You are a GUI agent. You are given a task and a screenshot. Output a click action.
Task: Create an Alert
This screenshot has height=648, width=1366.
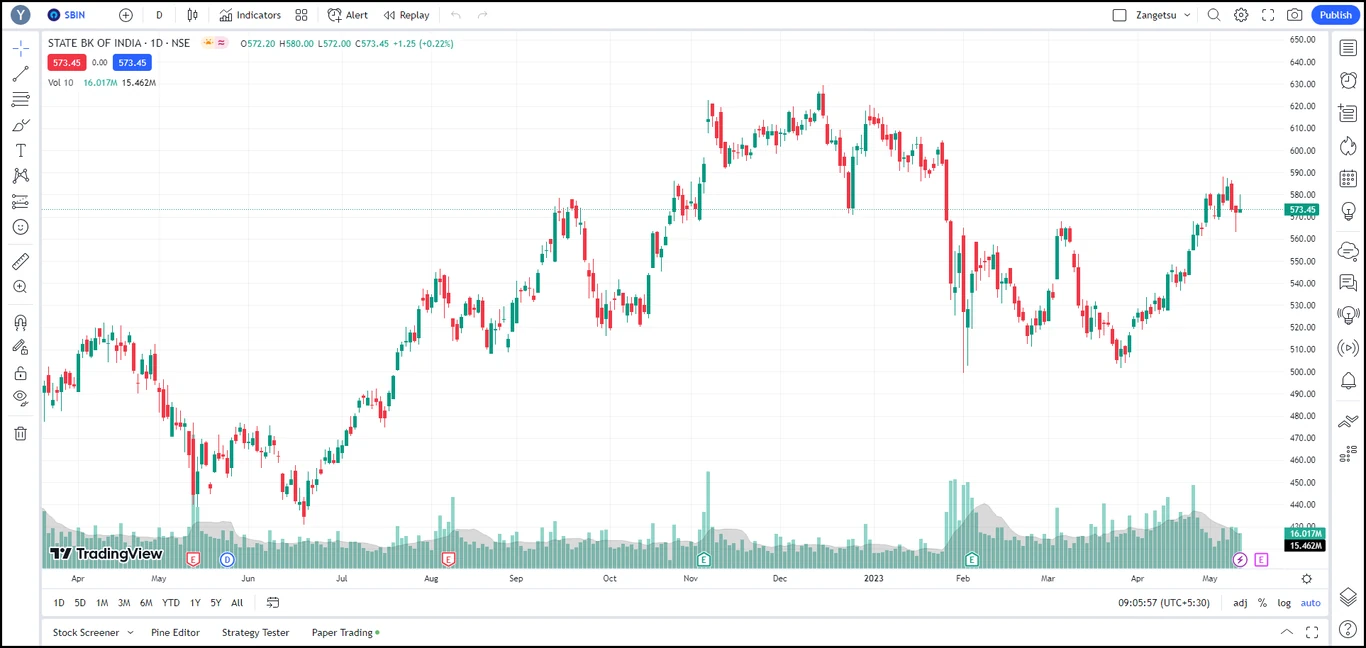(348, 15)
